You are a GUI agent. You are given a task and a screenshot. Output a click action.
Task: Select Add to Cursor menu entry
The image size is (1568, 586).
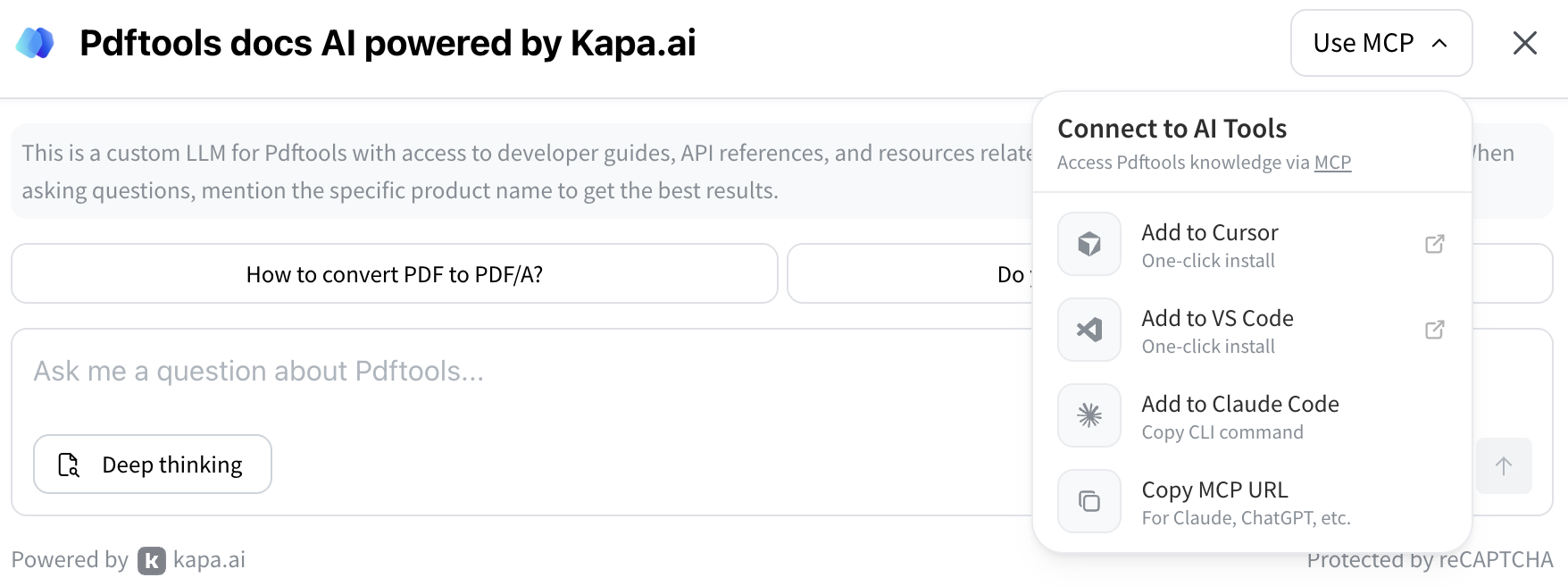(x=1252, y=244)
